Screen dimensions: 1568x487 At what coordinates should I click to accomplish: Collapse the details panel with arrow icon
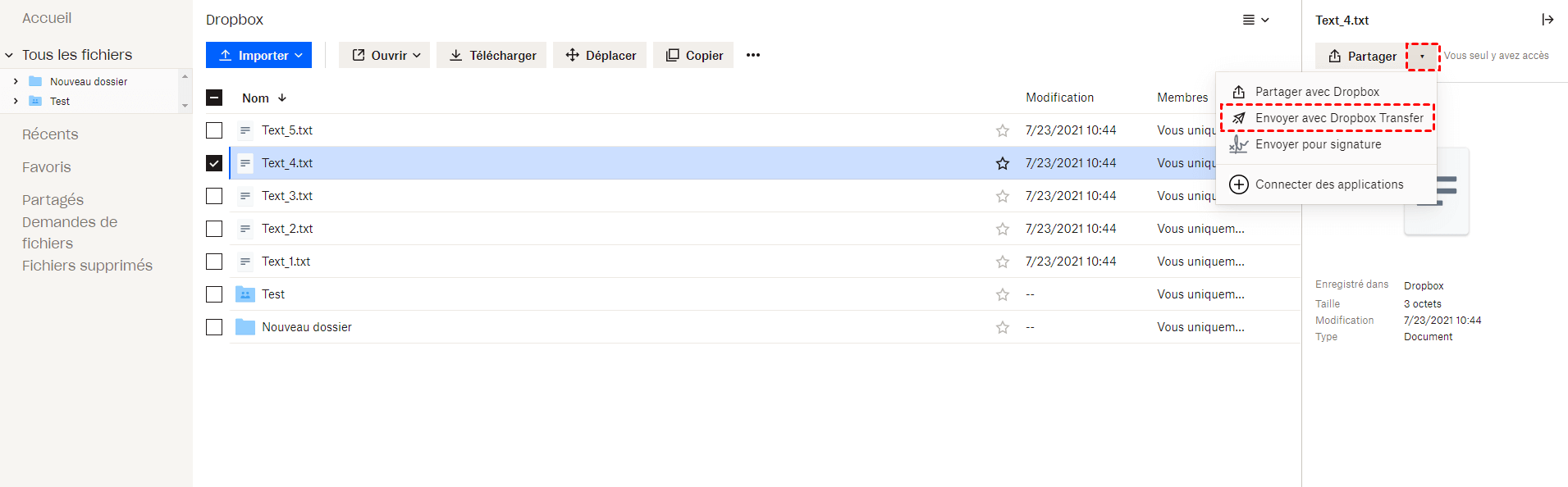coord(1547,20)
